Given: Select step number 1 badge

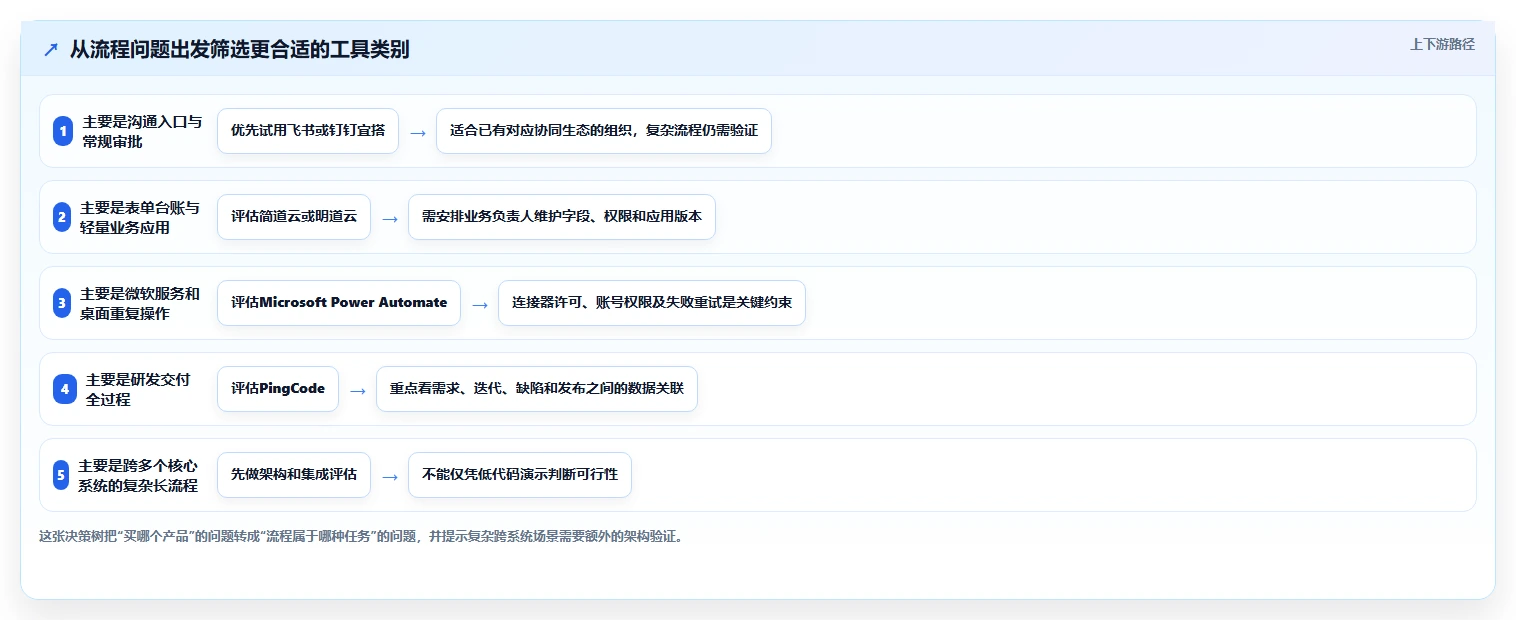Looking at the screenshot, I should [x=63, y=131].
